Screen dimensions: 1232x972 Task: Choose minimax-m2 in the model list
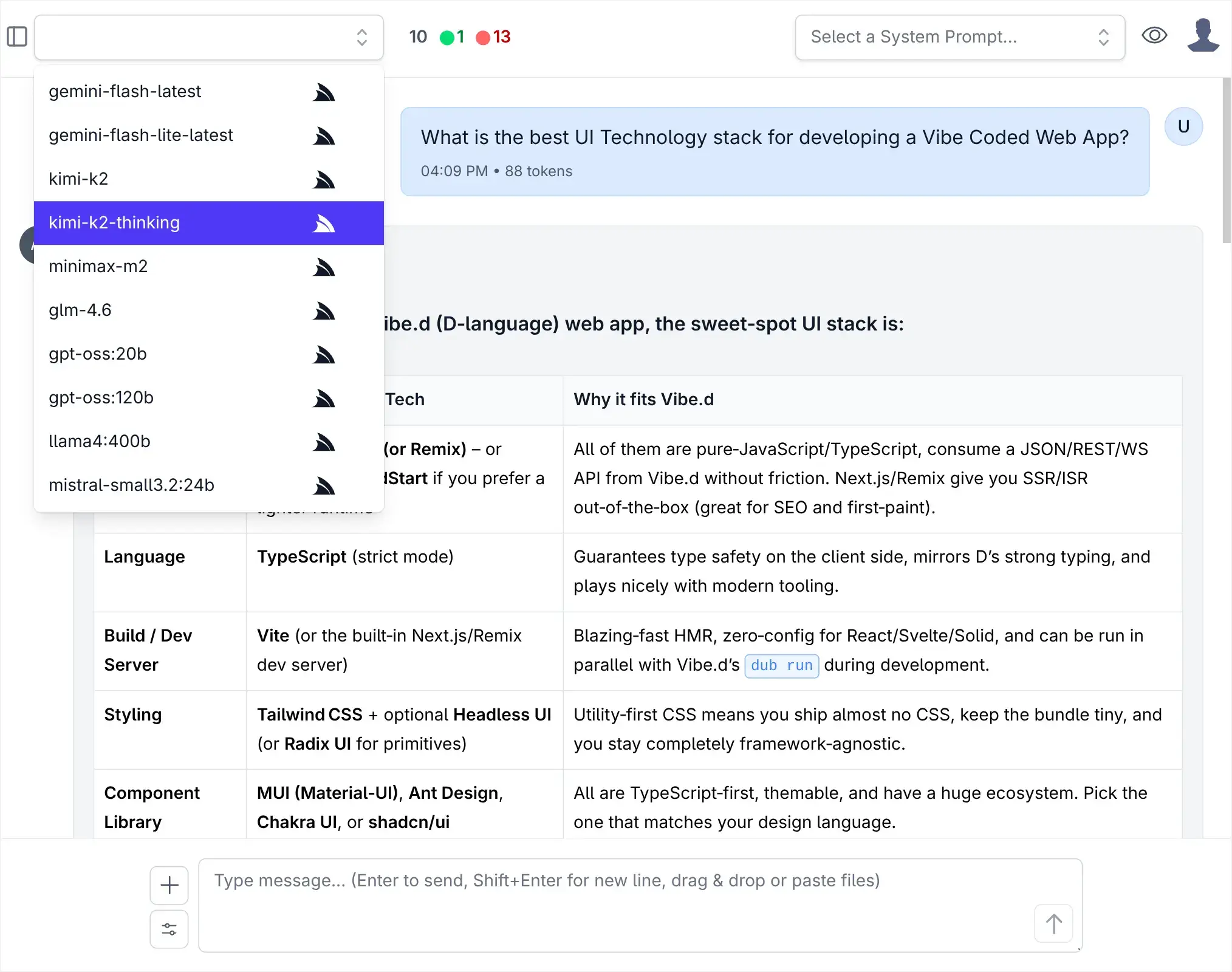[x=98, y=267]
